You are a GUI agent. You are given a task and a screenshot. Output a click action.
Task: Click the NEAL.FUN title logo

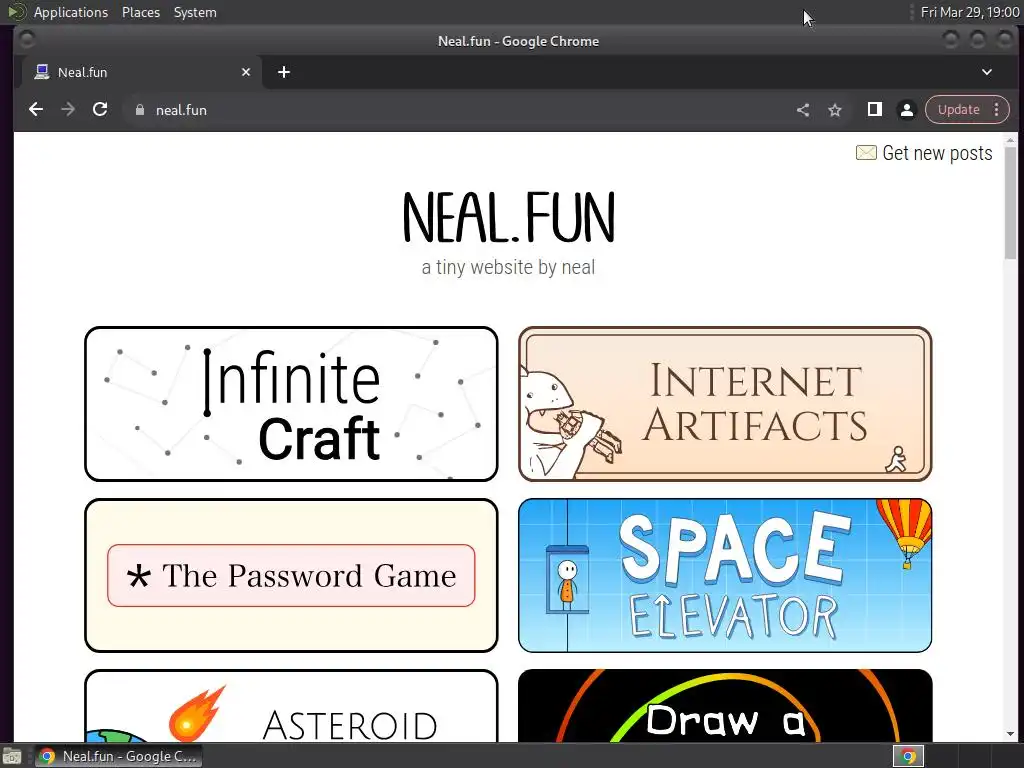509,217
